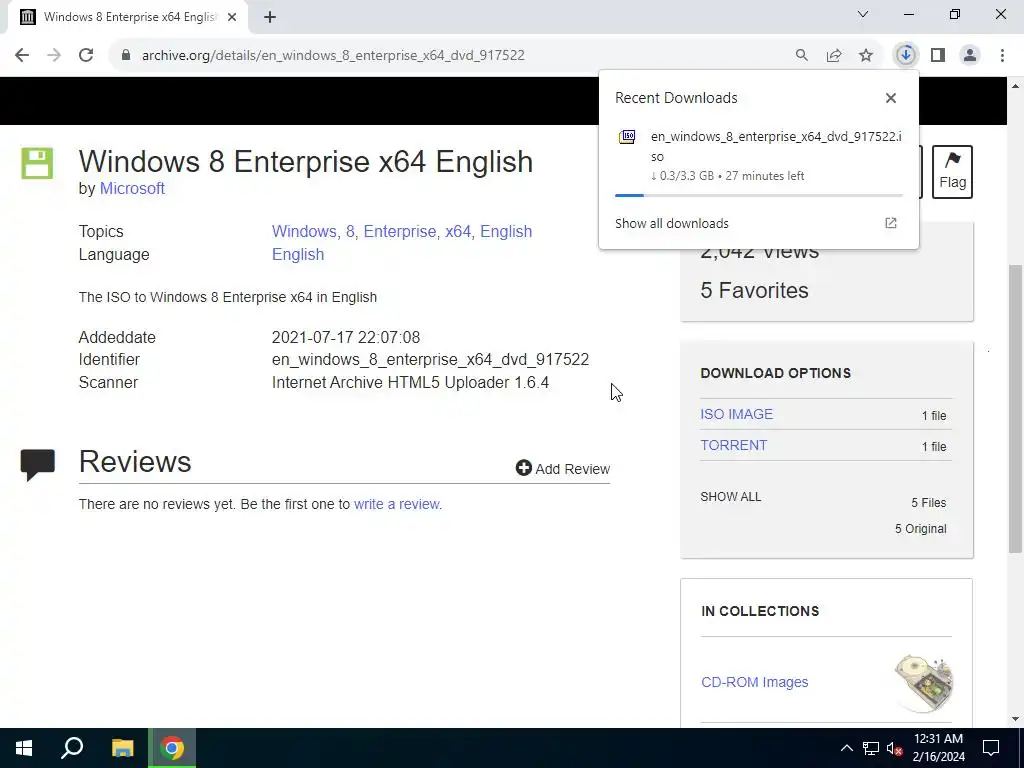Open File Explorer from taskbar
This screenshot has height=768, width=1024.
coord(122,748)
